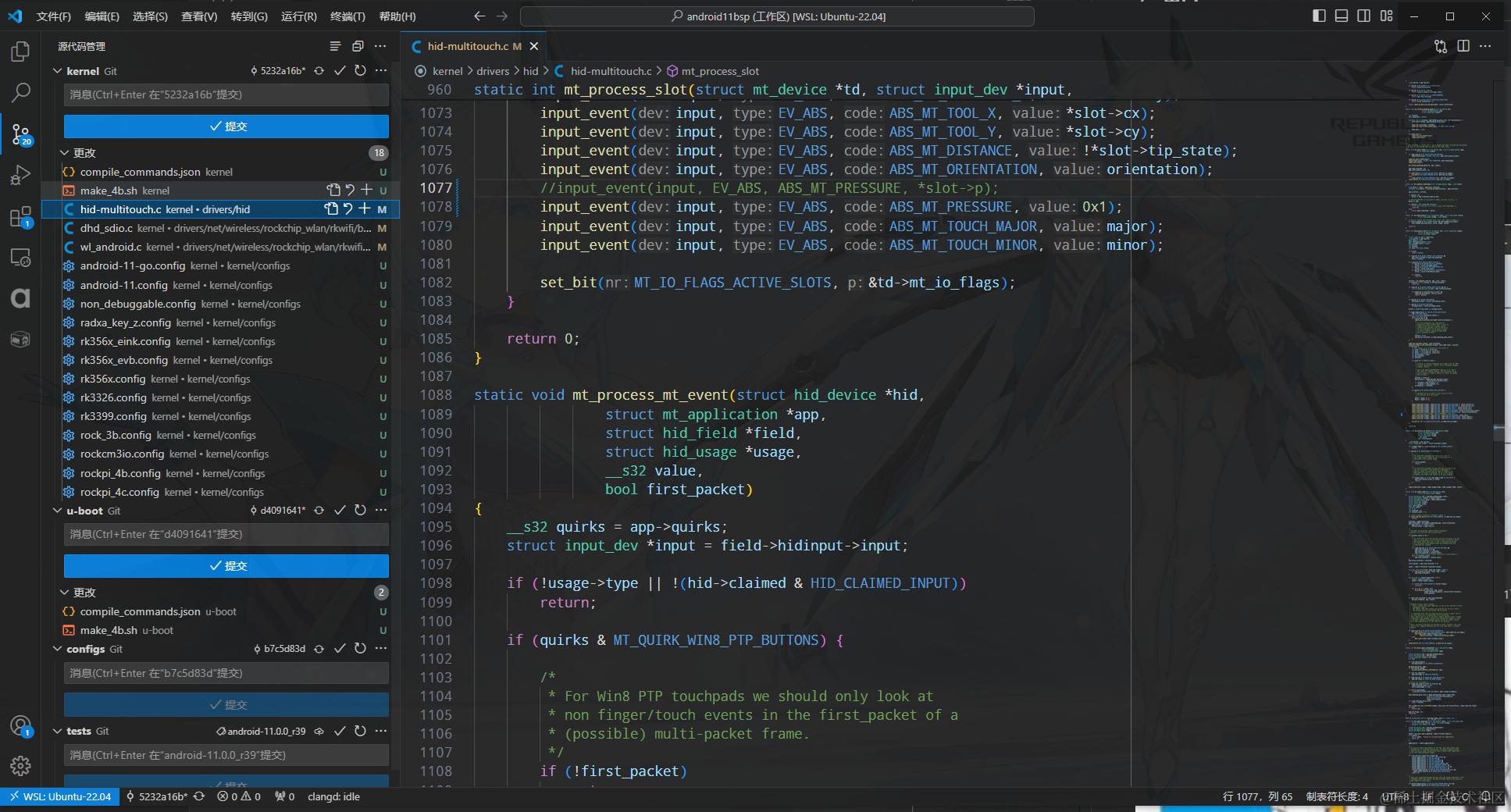Open the Remote Explorer view
This screenshot has width=1511, height=812.
click(20, 257)
